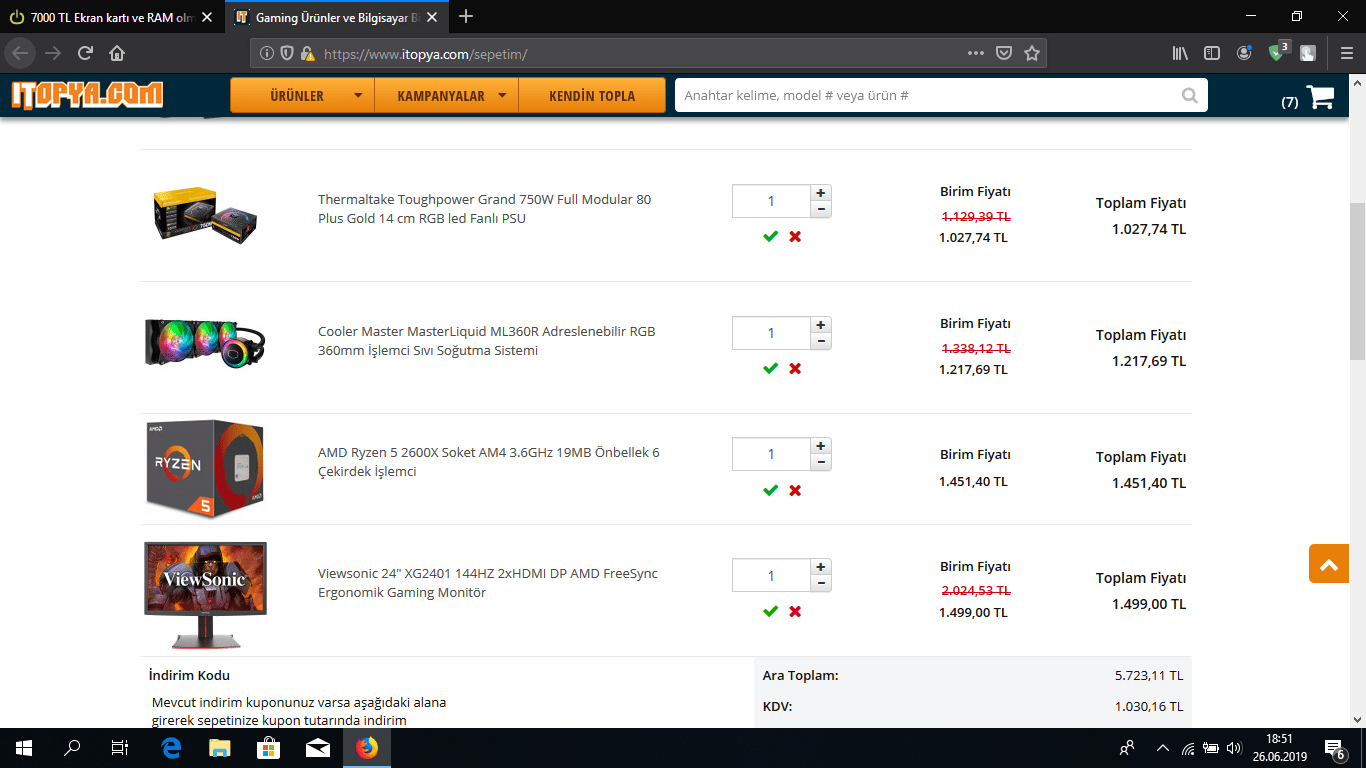
Task: Open the shopping cart icon in header
Action: (1320, 97)
